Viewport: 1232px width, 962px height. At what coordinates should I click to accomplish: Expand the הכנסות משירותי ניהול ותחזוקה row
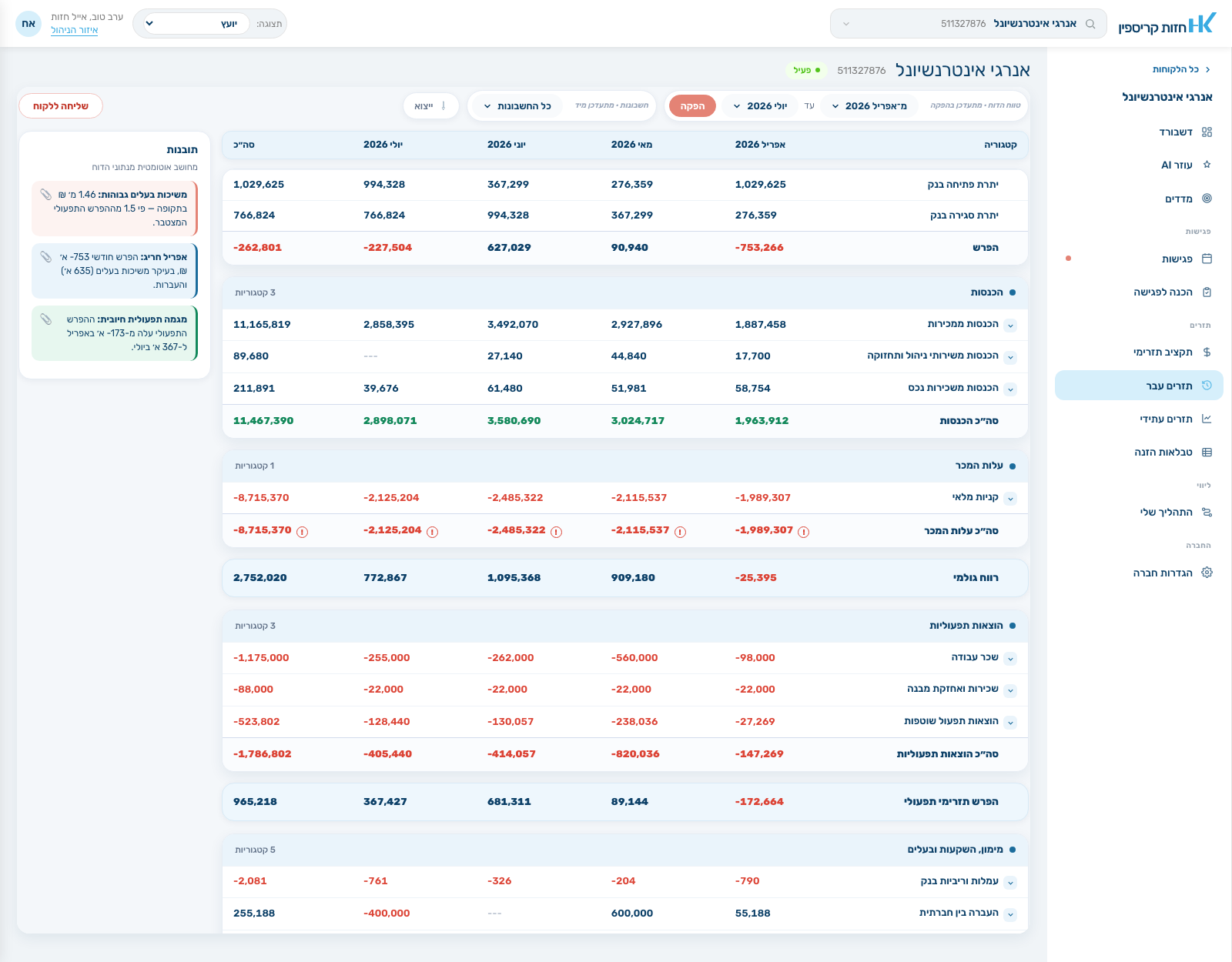coord(1010,357)
